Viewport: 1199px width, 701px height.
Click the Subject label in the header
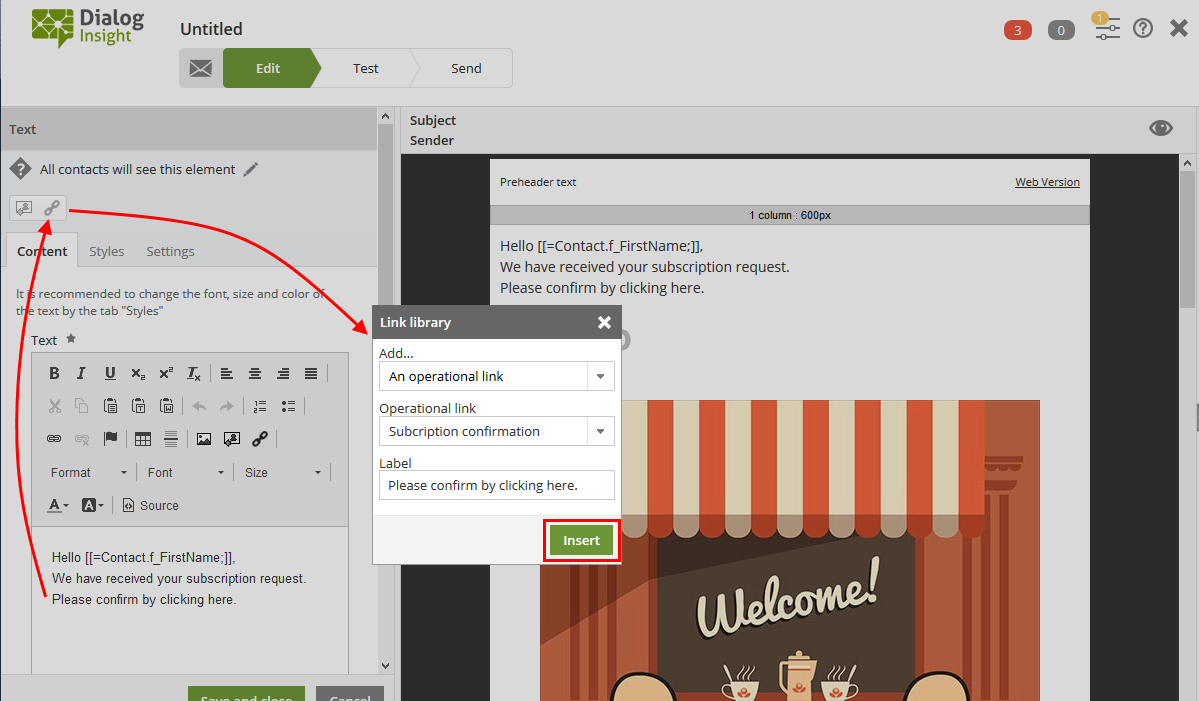433,120
